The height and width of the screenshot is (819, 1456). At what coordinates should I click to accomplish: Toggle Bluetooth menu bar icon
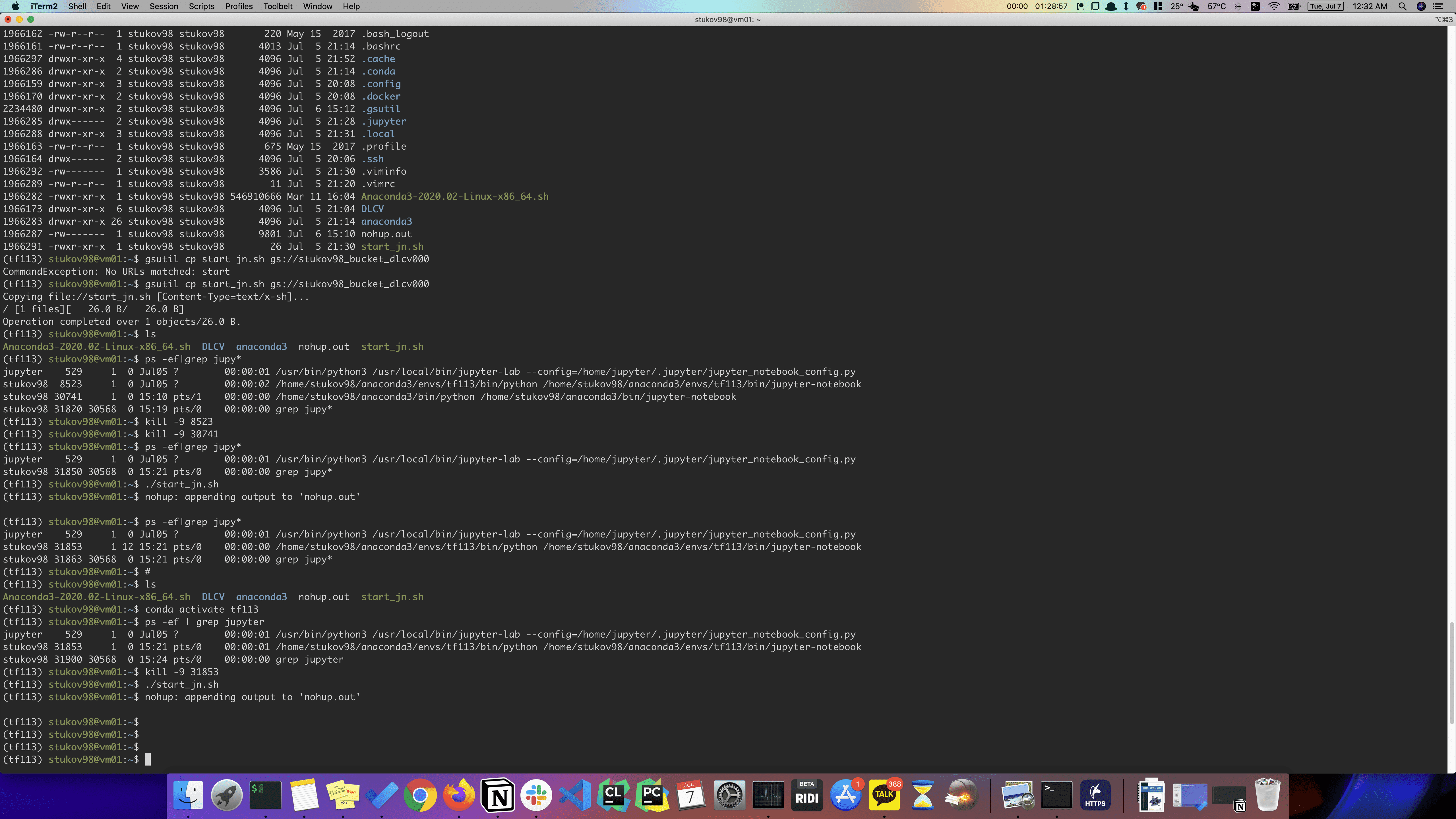click(x=1238, y=6)
